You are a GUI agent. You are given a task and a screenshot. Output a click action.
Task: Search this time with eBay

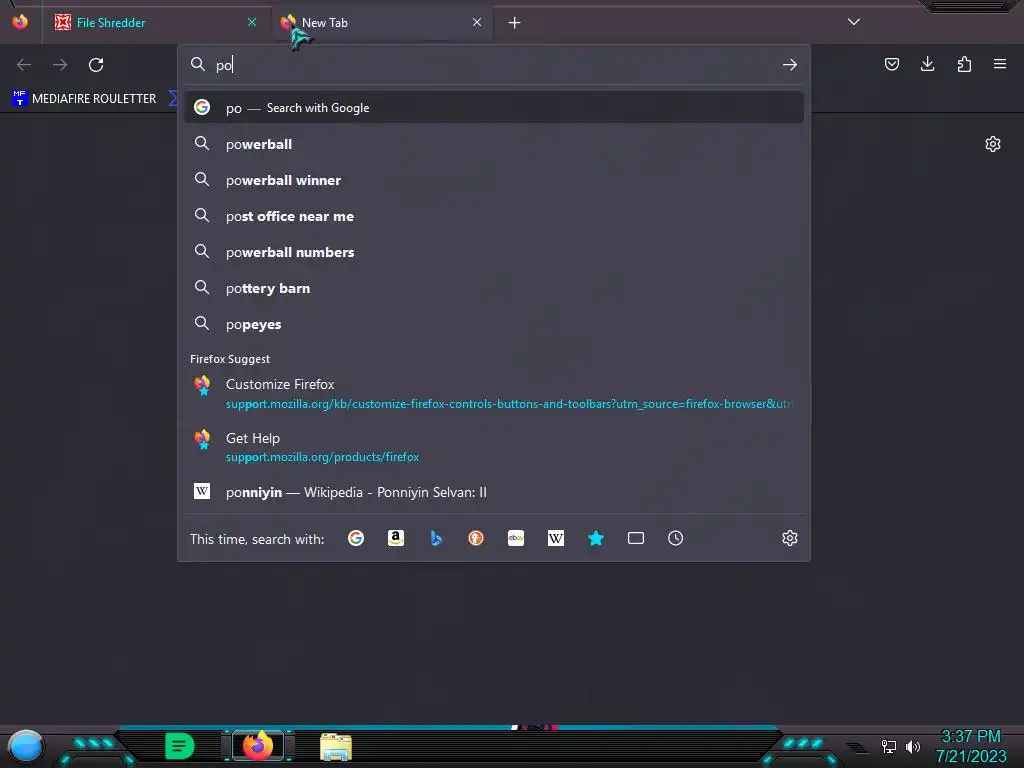(516, 538)
